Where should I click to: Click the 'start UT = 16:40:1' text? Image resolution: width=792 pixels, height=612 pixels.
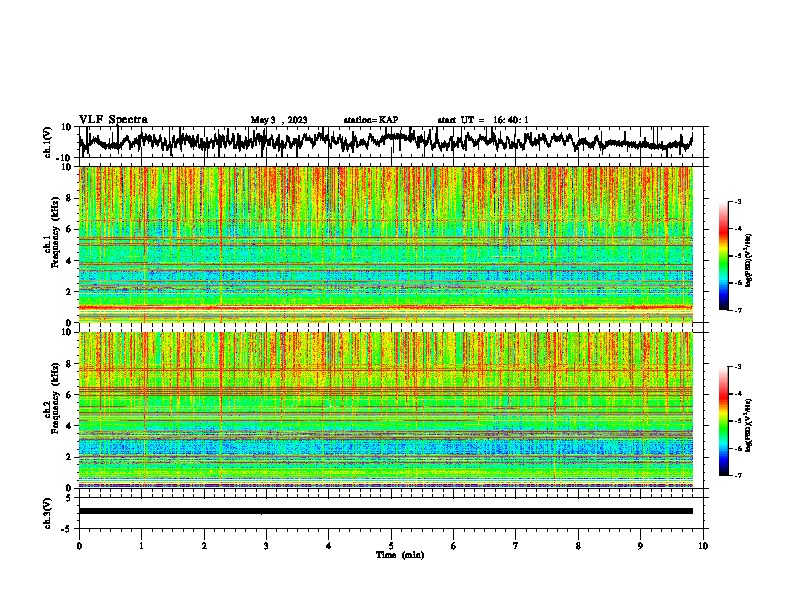[x=483, y=120]
